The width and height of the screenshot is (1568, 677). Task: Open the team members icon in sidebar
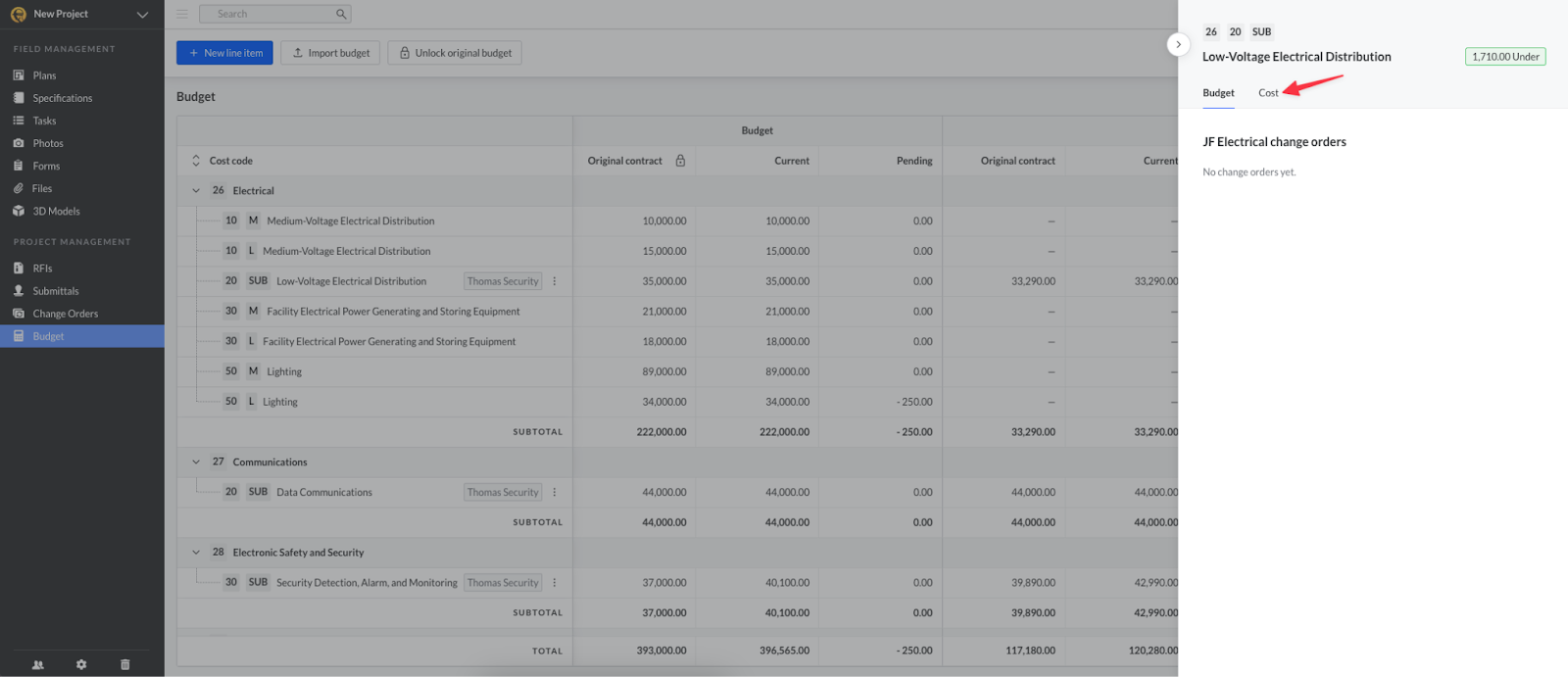(x=38, y=664)
